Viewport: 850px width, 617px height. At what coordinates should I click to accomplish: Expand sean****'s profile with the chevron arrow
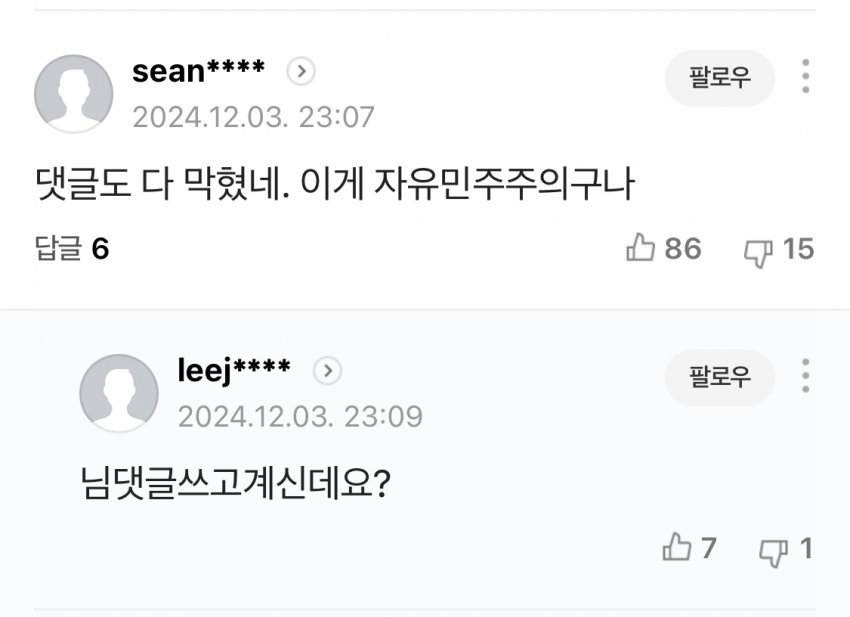[x=300, y=71]
